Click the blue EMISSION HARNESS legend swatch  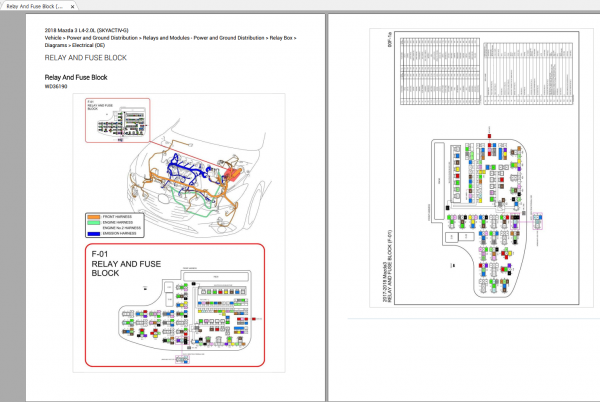click(x=94, y=233)
